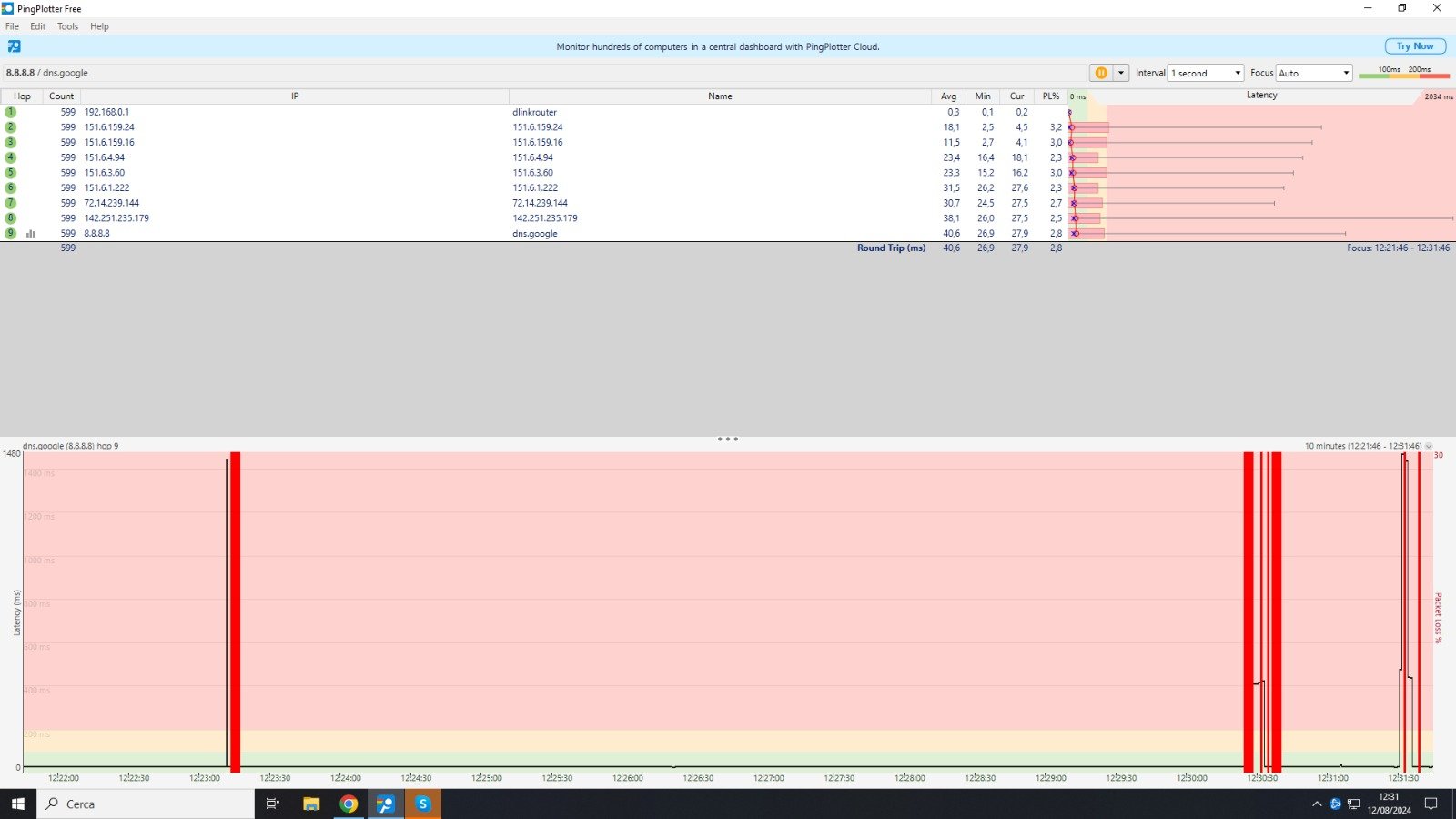This screenshot has width=1456, height=819.
Task: Switch to PingPlotter in the taskbar
Action: [x=386, y=804]
